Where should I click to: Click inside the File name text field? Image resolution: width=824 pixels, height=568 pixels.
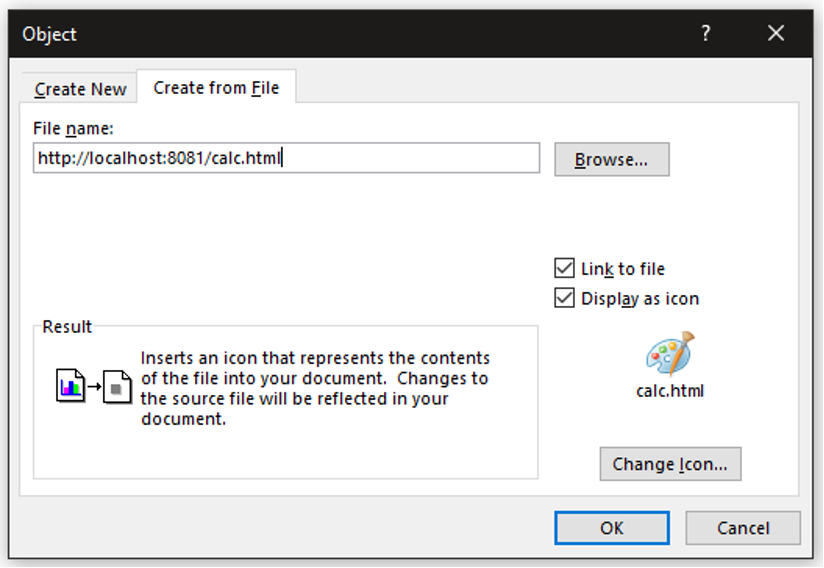[x=285, y=158]
